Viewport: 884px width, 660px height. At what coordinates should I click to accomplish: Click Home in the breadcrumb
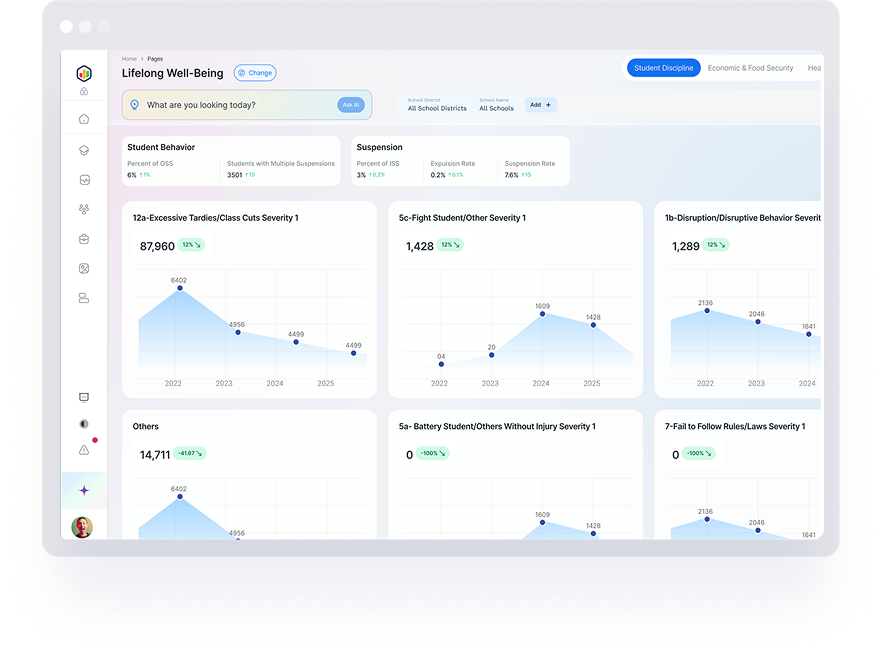129,59
